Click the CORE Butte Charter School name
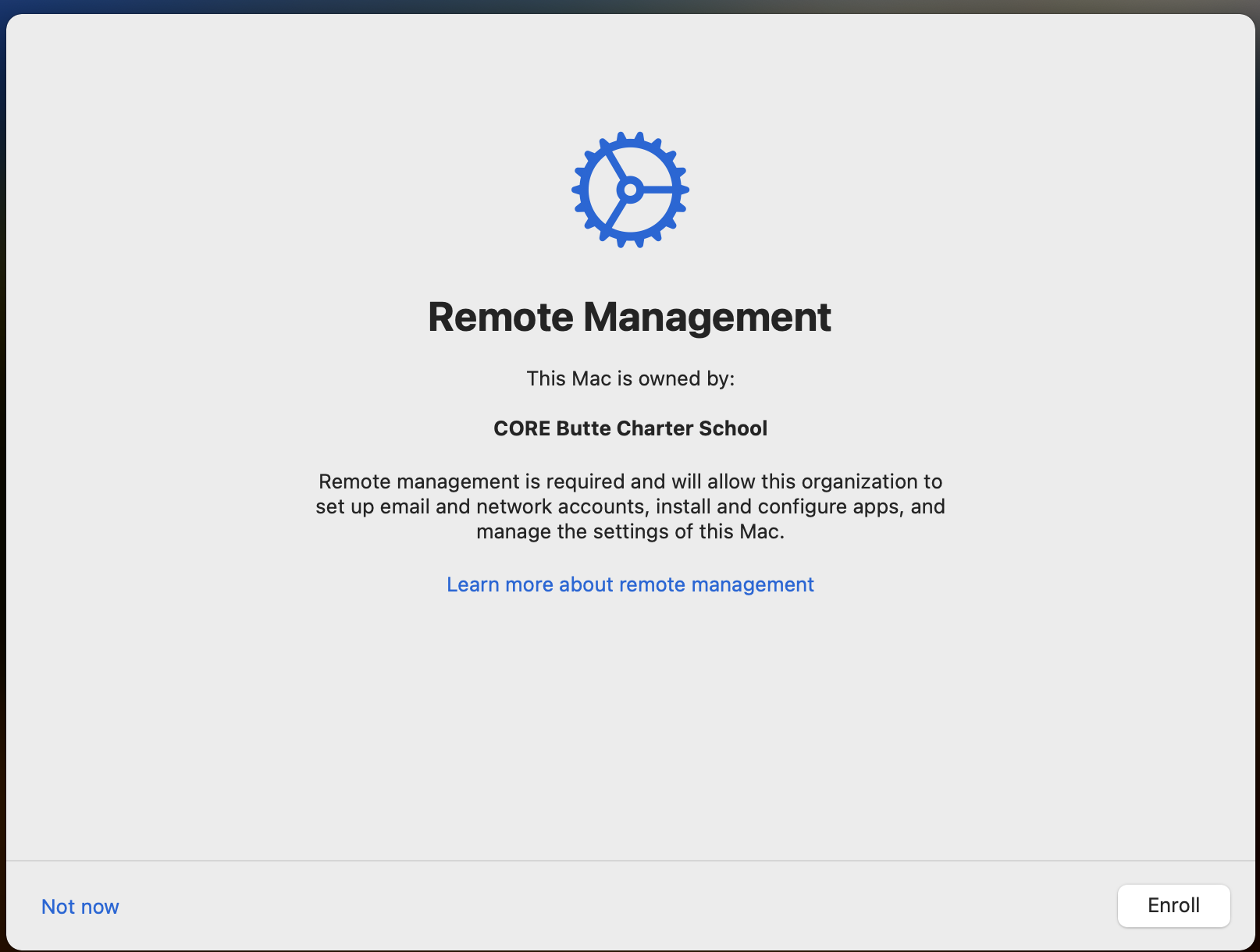Screen dimensions: 1260x952 point(630,428)
